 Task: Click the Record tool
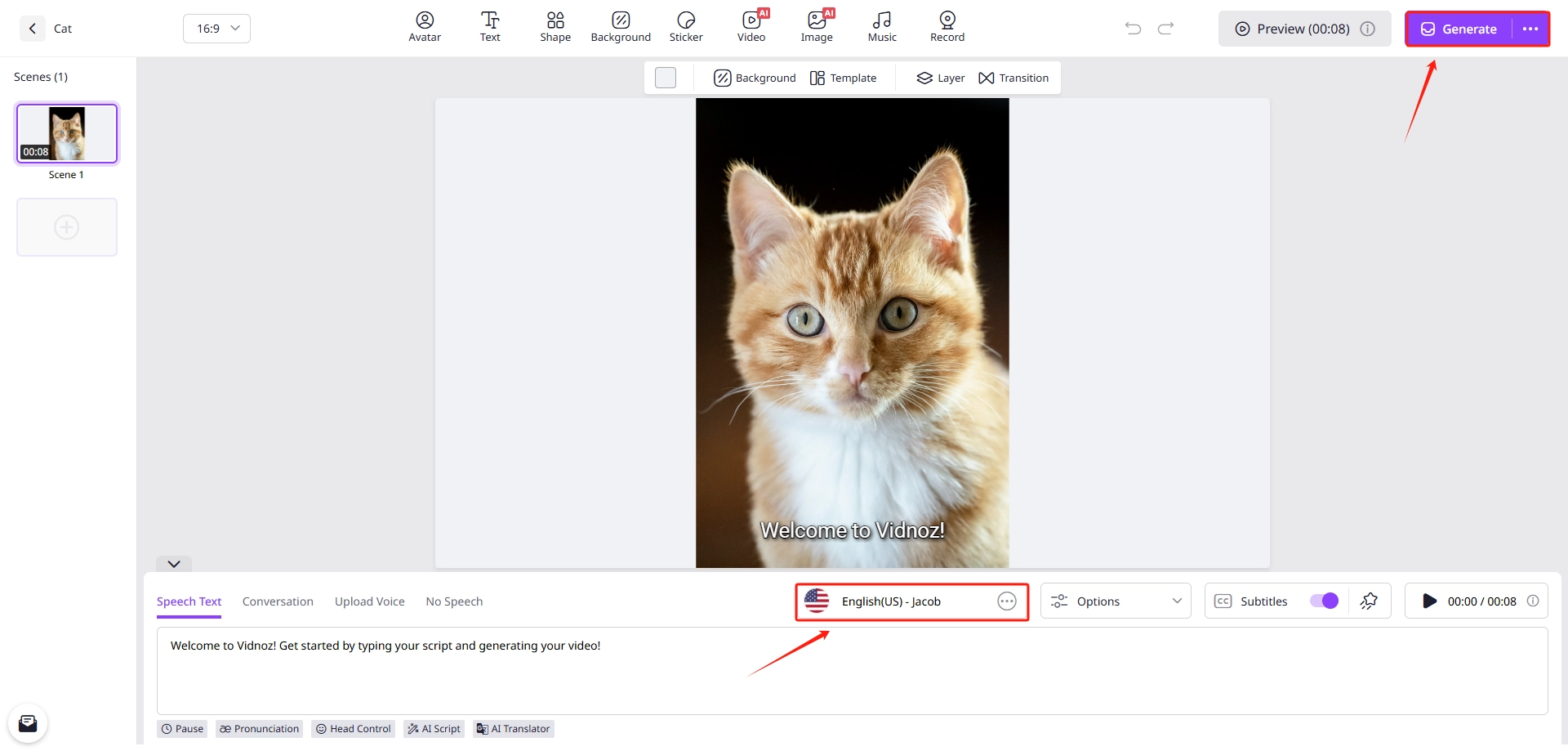pos(947,27)
